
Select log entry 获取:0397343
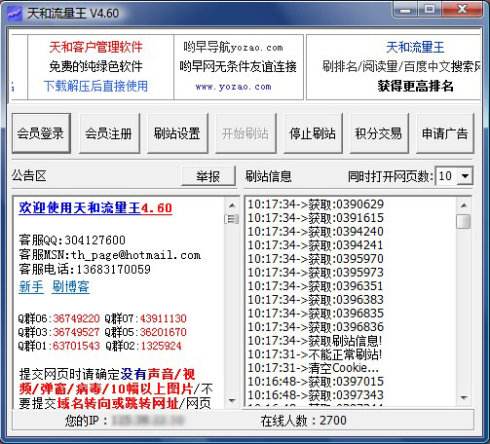[x=316, y=395]
